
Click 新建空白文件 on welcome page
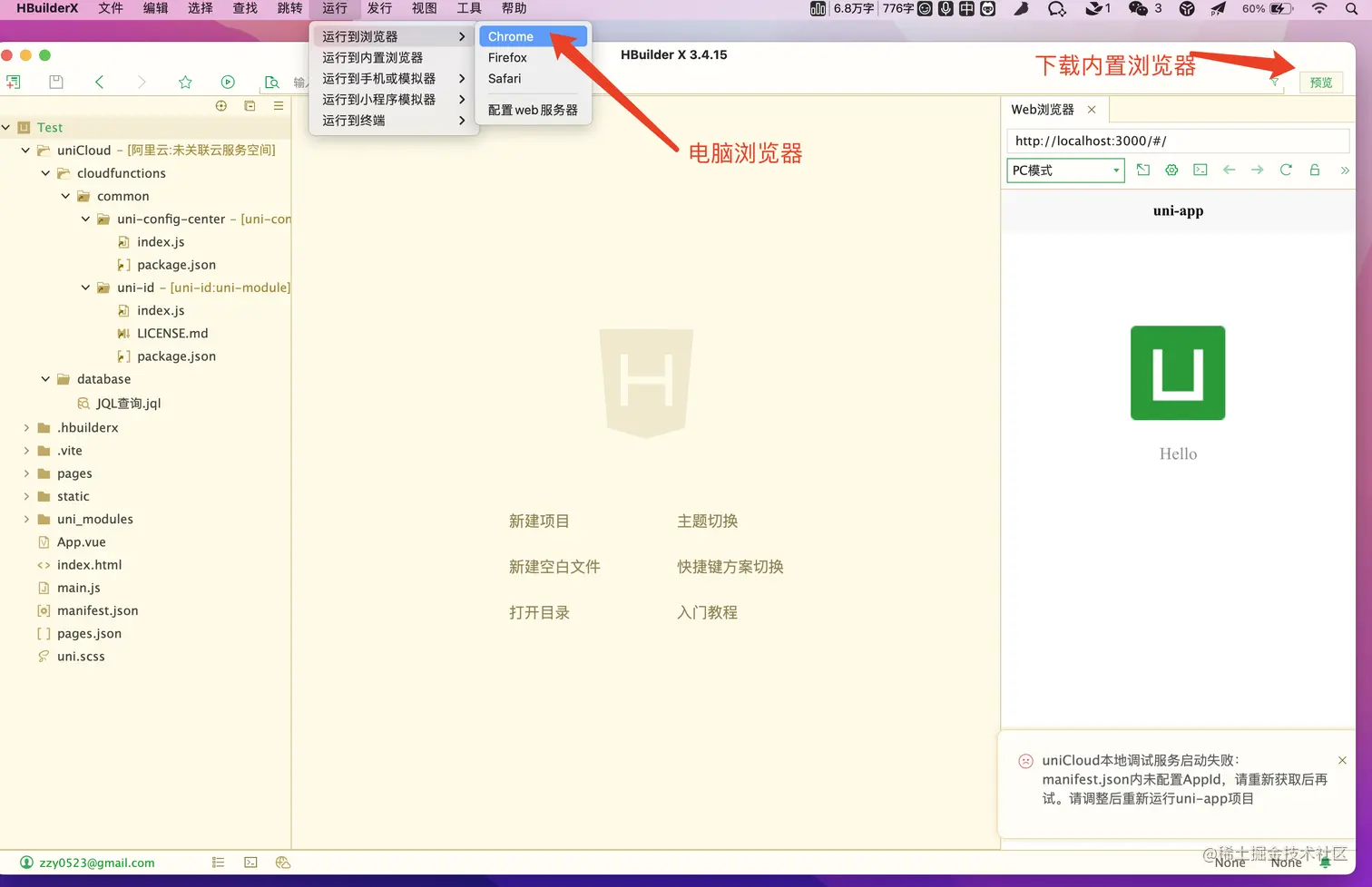point(554,567)
